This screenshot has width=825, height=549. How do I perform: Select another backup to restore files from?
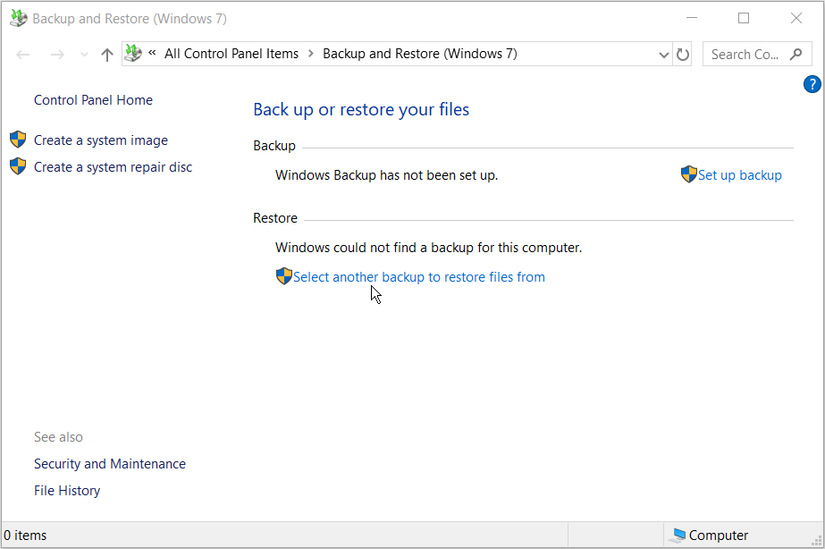[x=419, y=277]
